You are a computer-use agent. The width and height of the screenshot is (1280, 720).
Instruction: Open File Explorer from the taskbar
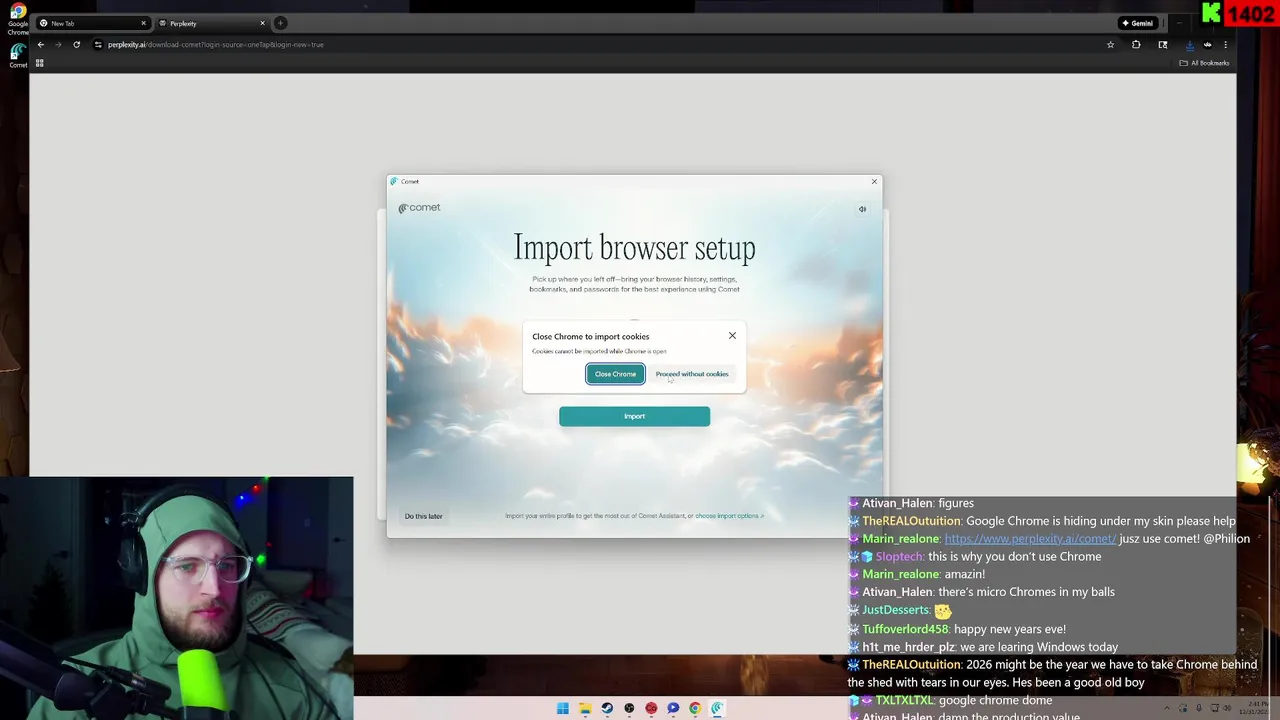click(x=585, y=708)
